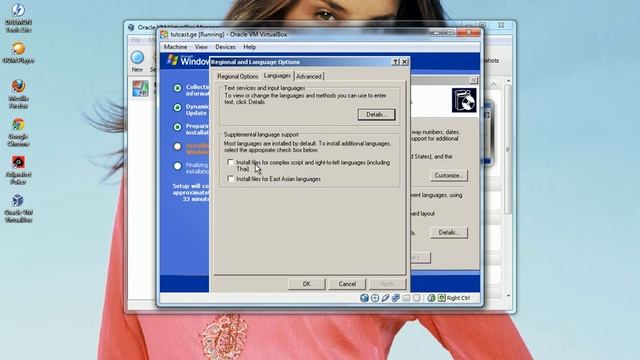Close the Windows setup wizard dialog behind
Viewport: 640px width, 360px height.
(474, 80)
